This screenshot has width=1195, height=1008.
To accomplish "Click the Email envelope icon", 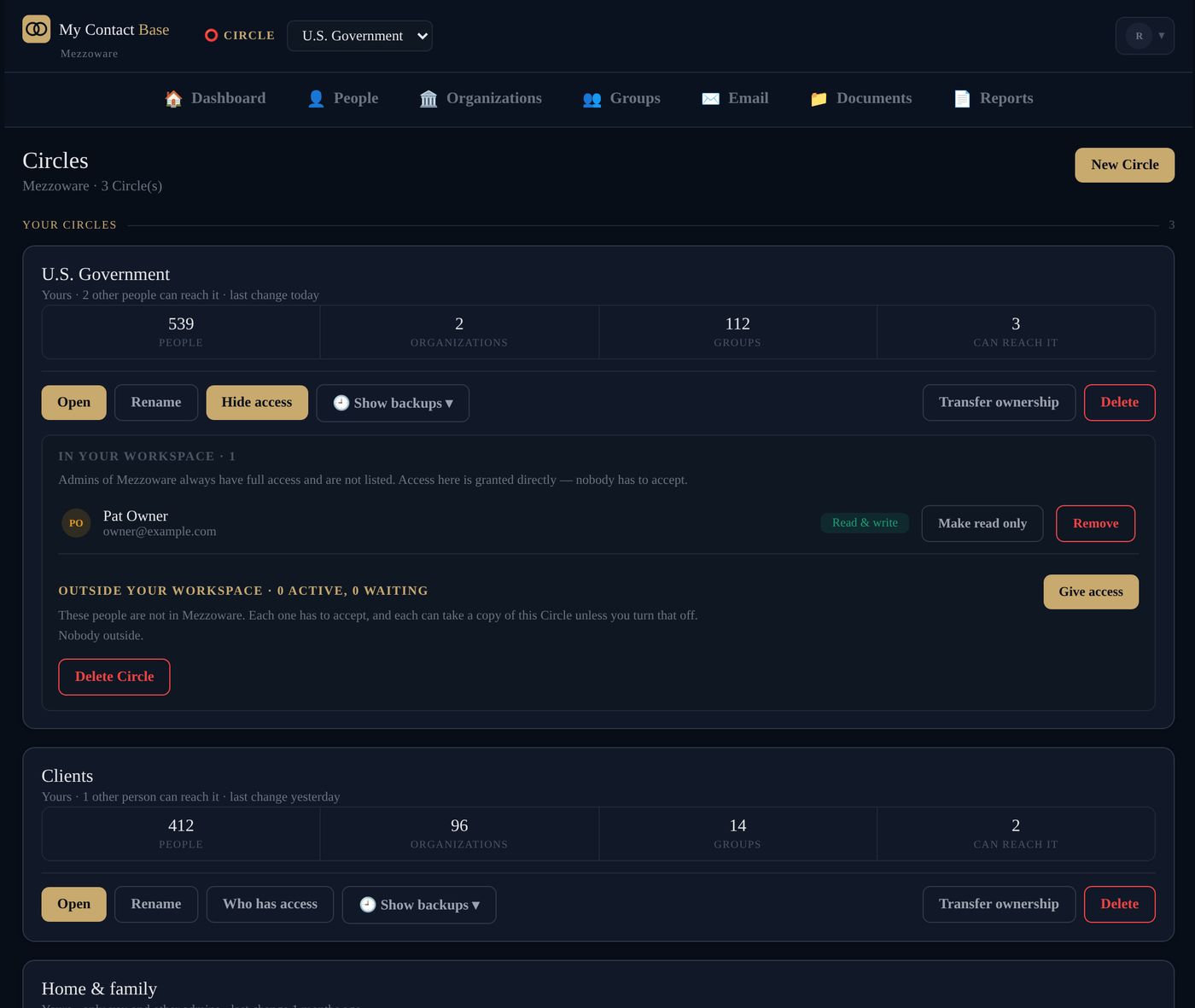I will 710,99.
